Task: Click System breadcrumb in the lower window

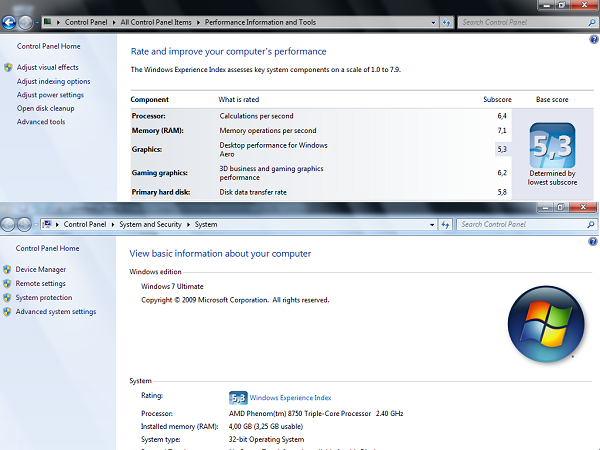Action: coord(206,224)
